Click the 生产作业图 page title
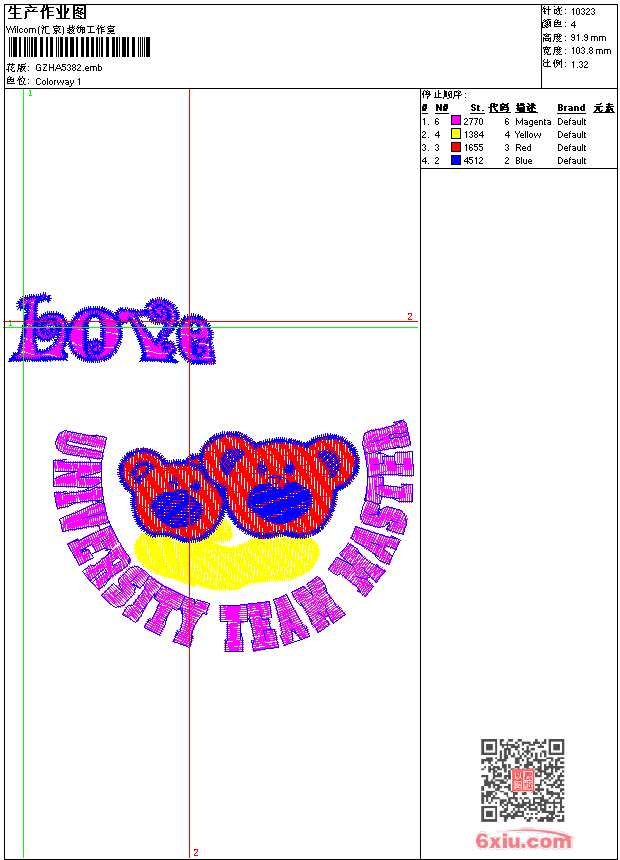This screenshot has height=860, width=620. [x=47, y=12]
